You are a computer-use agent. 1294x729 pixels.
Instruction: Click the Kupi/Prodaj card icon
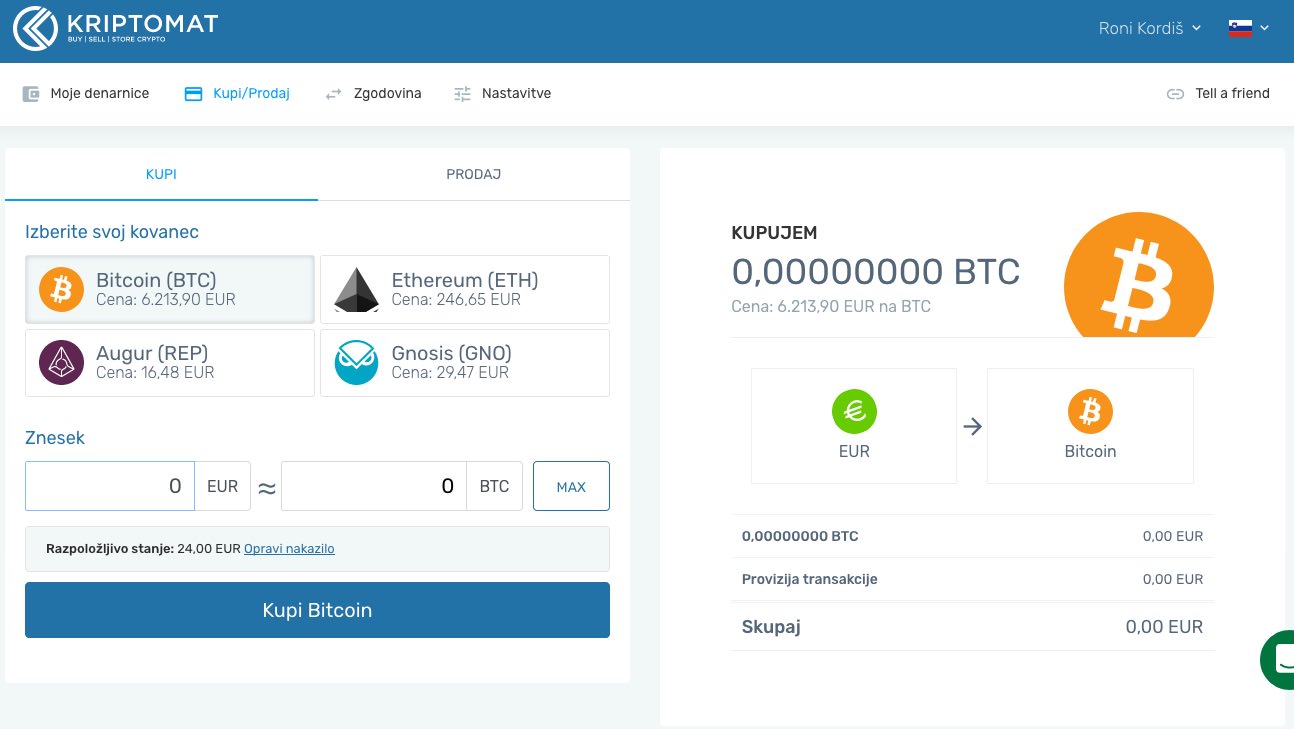pos(193,94)
